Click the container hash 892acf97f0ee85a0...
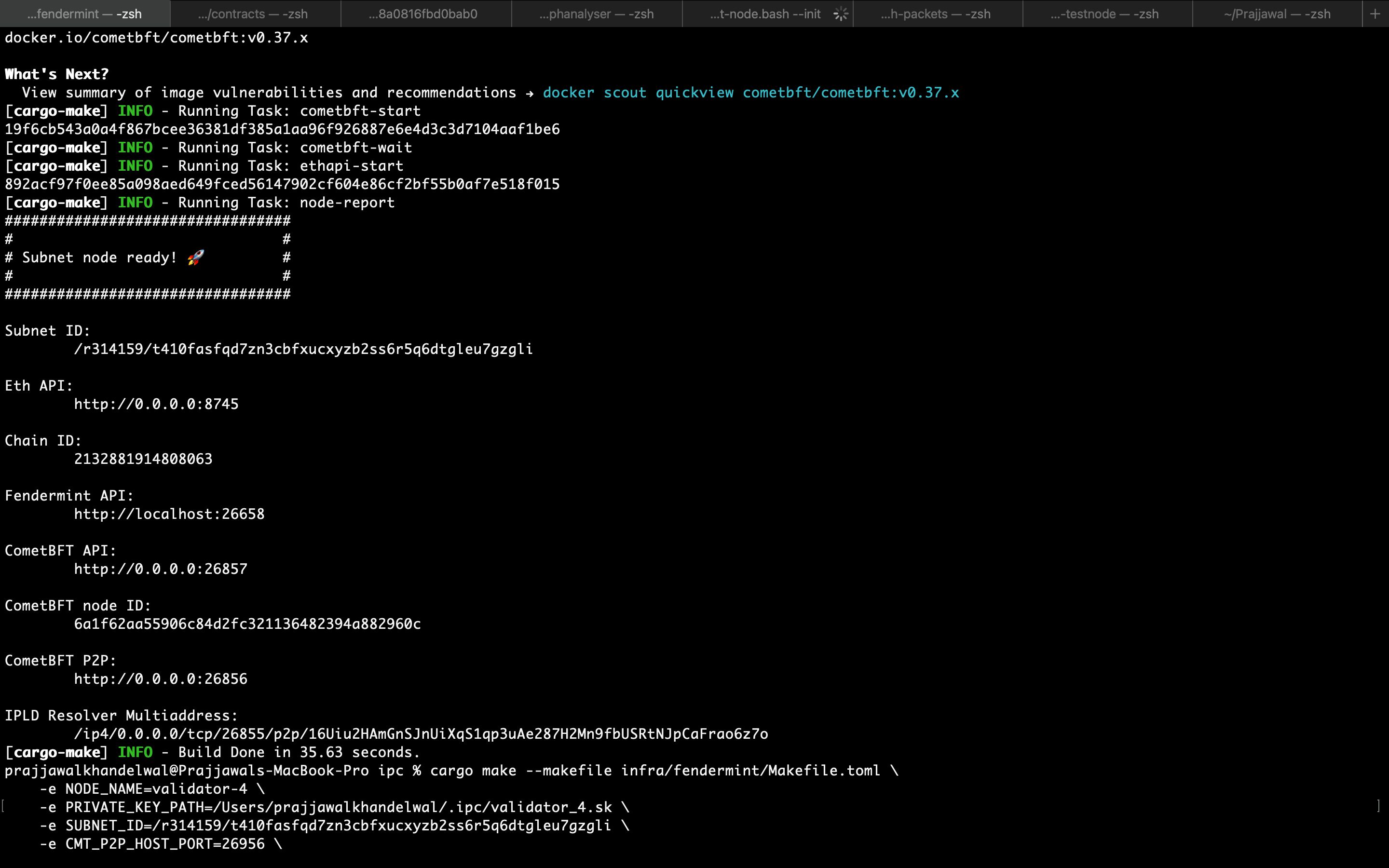Viewport: 1389px width, 868px height. 283,184
